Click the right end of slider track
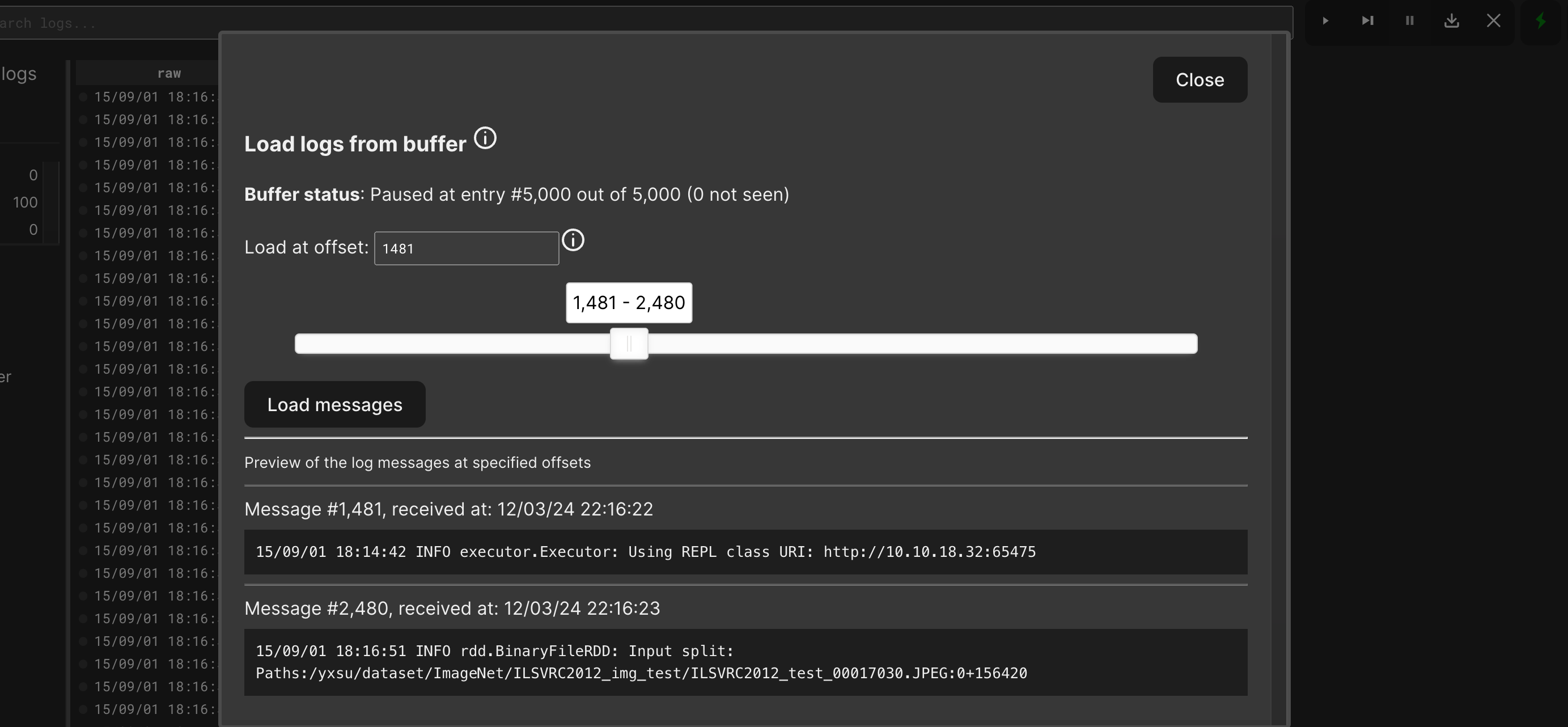This screenshot has height=727, width=1568. pyautogui.click(x=1190, y=344)
